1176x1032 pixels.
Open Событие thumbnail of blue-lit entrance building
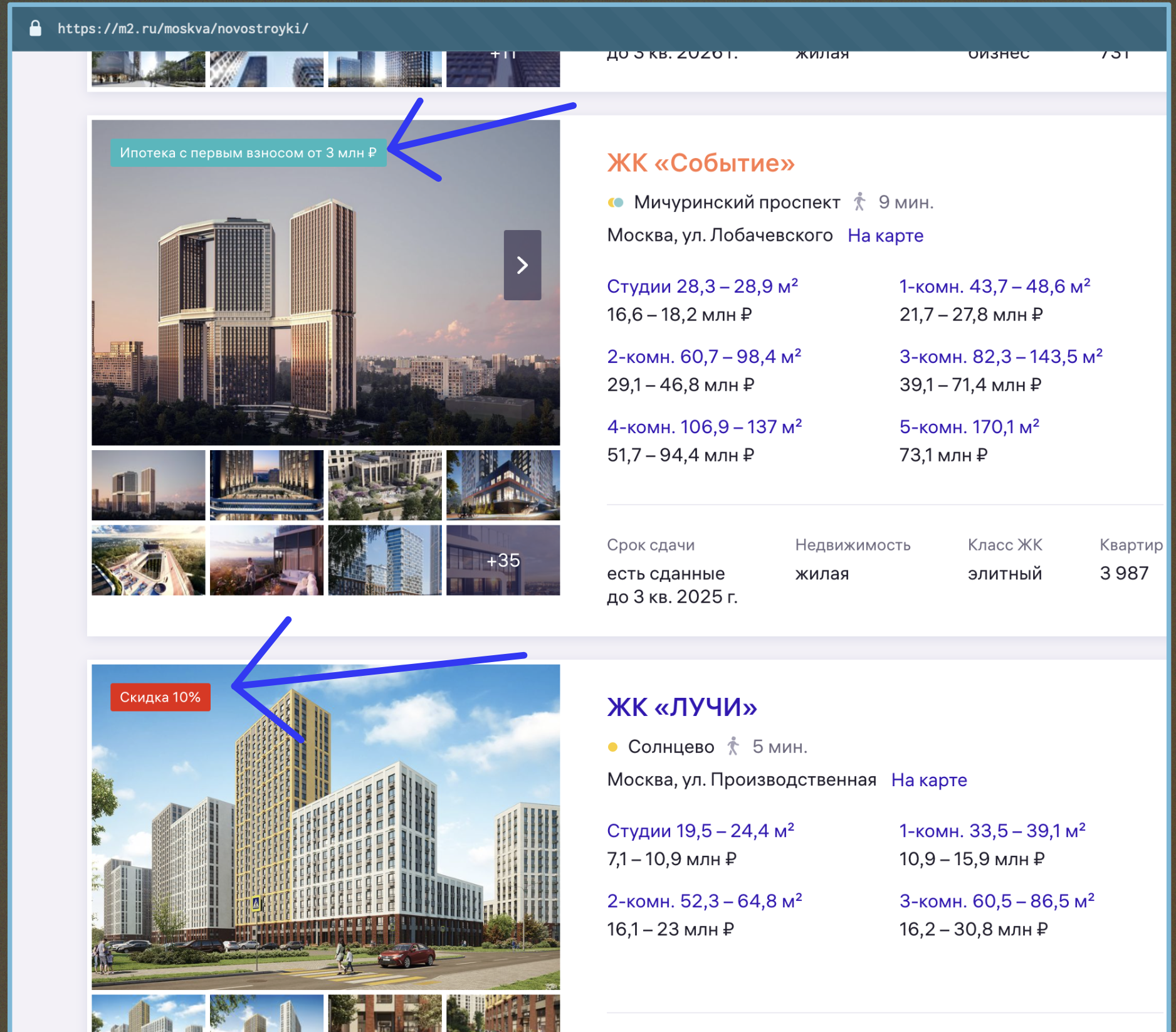click(x=503, y=485)
